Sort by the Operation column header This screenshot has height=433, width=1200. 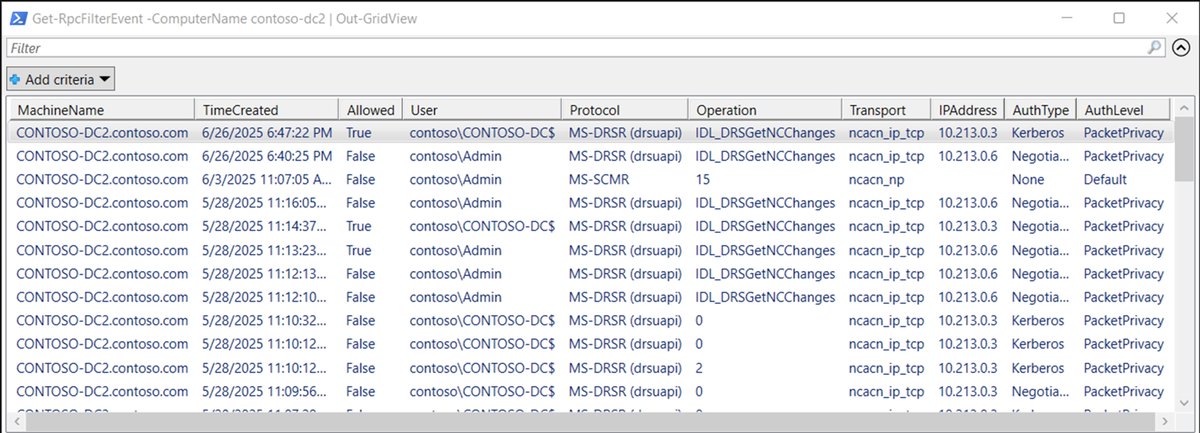point(765,110)
